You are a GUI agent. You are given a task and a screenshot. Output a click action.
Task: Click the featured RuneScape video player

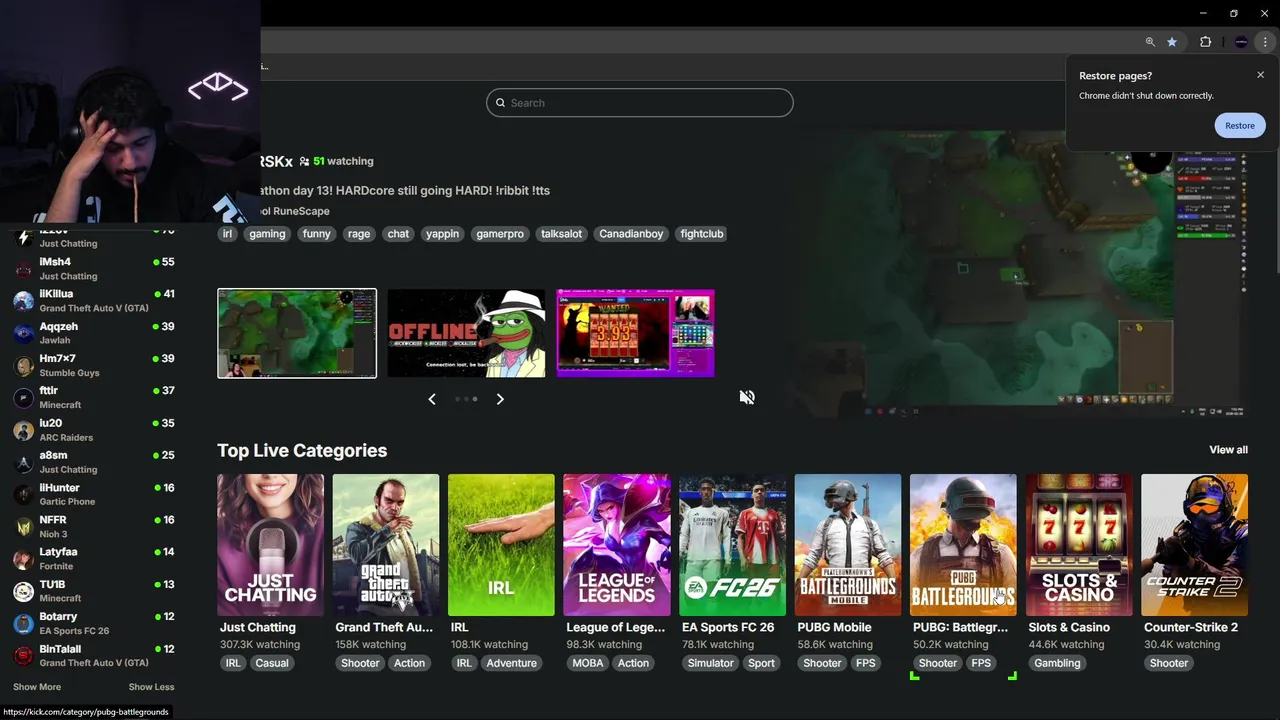1017,272
